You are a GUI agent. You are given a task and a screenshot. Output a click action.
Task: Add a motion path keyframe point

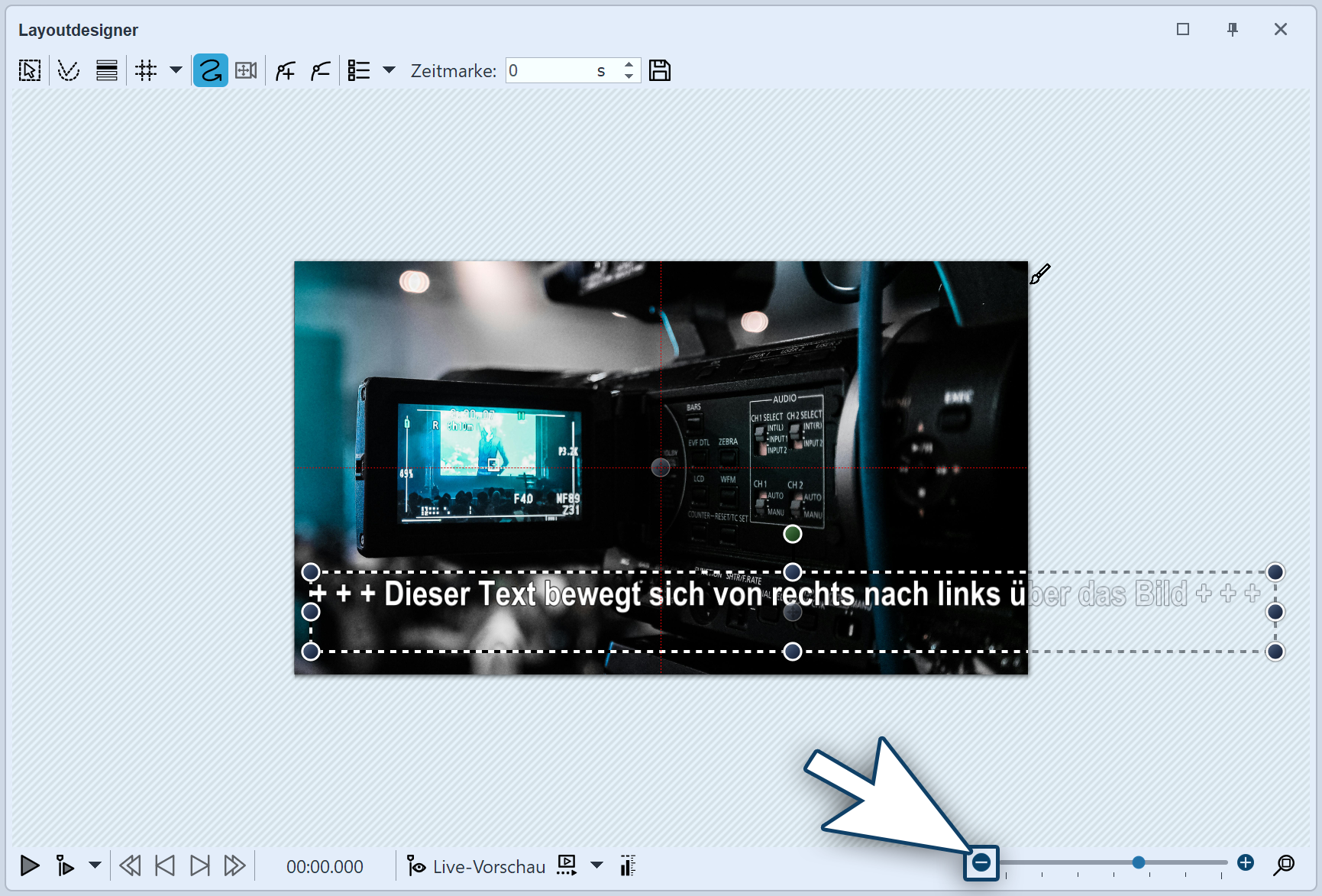tap(285, 71)
